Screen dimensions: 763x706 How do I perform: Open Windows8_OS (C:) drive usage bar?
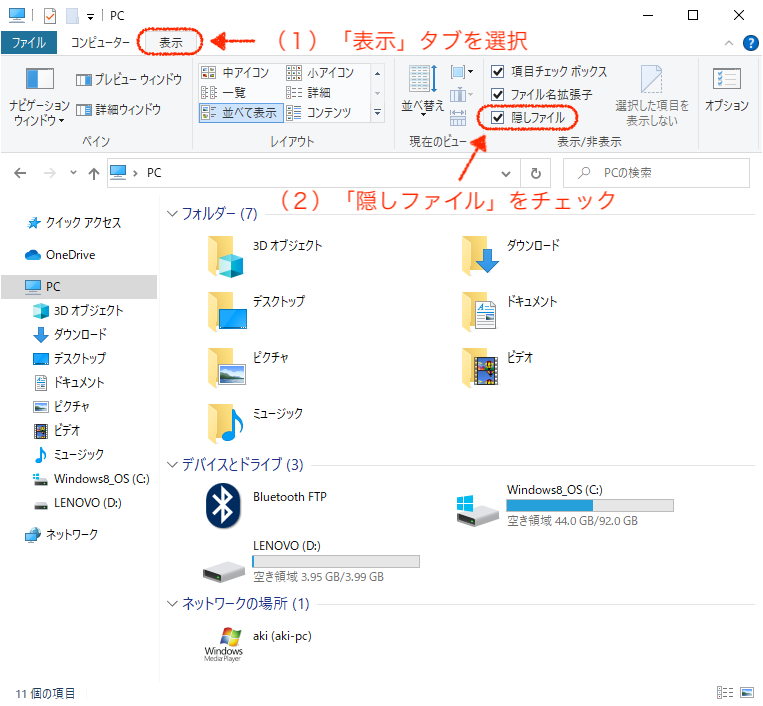590,506
